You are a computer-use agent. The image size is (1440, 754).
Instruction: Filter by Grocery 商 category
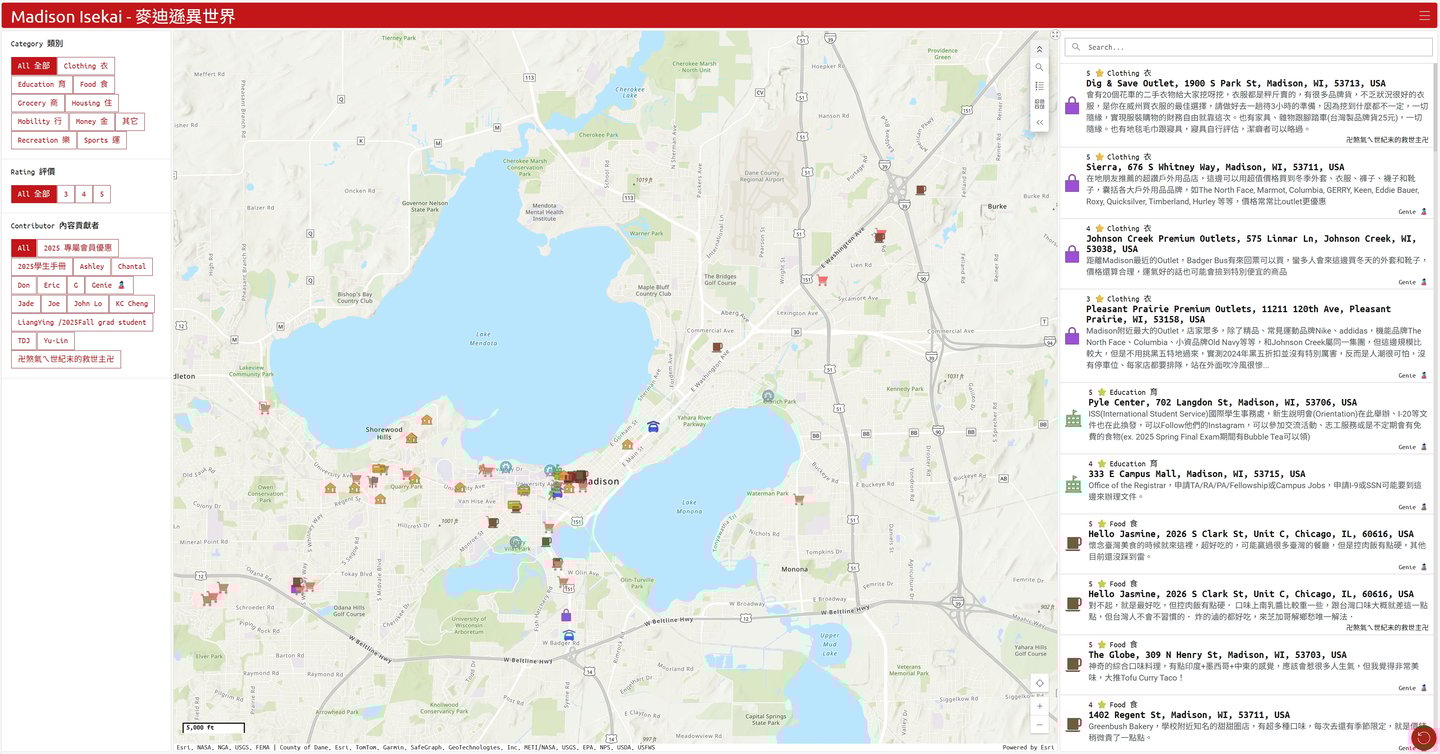(x=38, y=103)
